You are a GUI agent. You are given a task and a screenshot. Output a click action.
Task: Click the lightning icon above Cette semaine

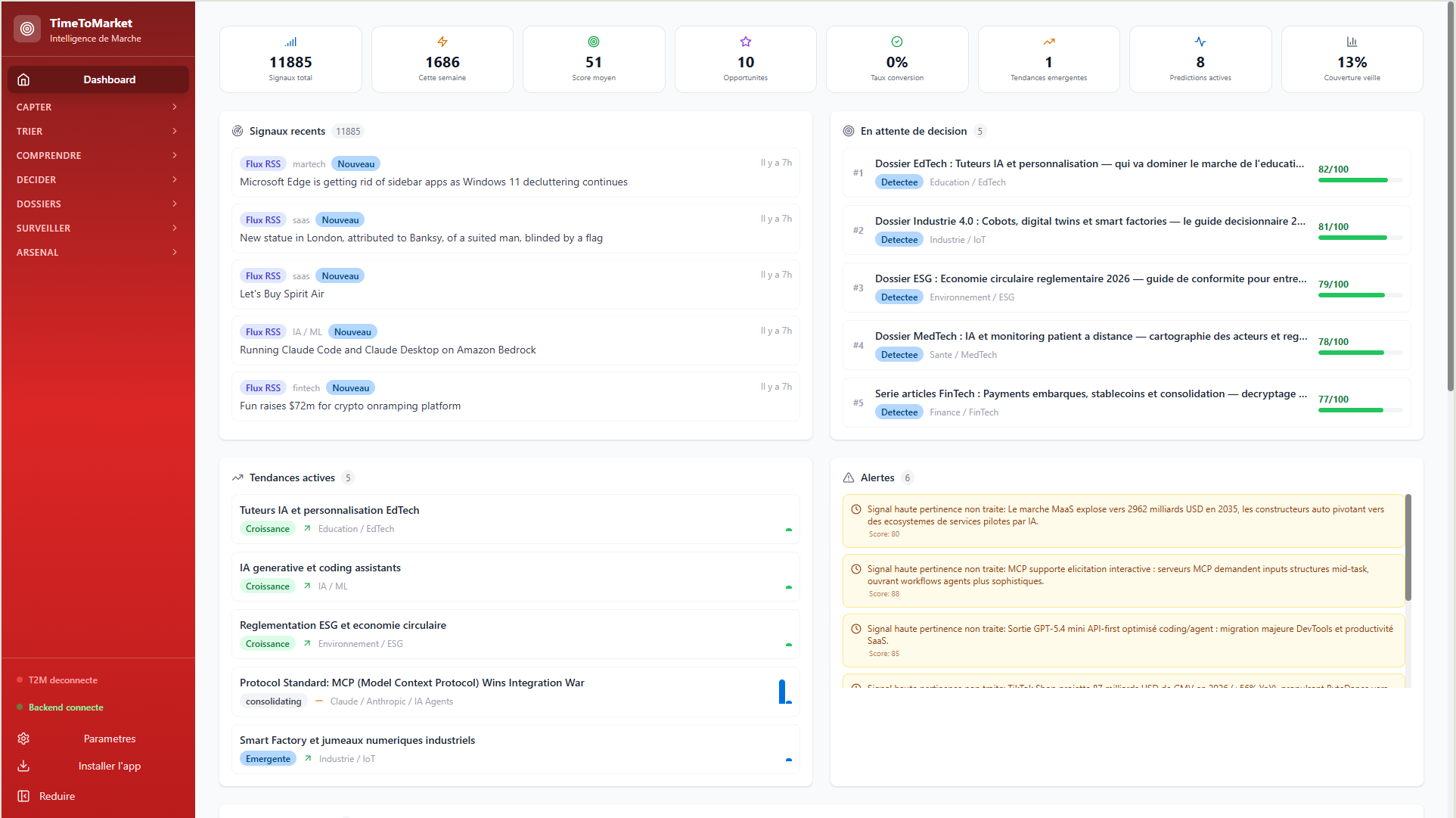tap(442, 42)
